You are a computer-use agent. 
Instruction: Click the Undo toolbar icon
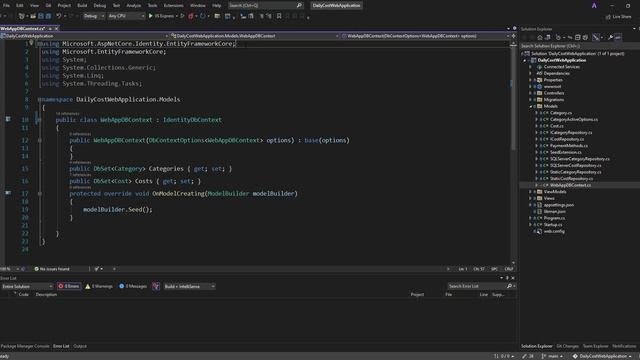(59, 16)
